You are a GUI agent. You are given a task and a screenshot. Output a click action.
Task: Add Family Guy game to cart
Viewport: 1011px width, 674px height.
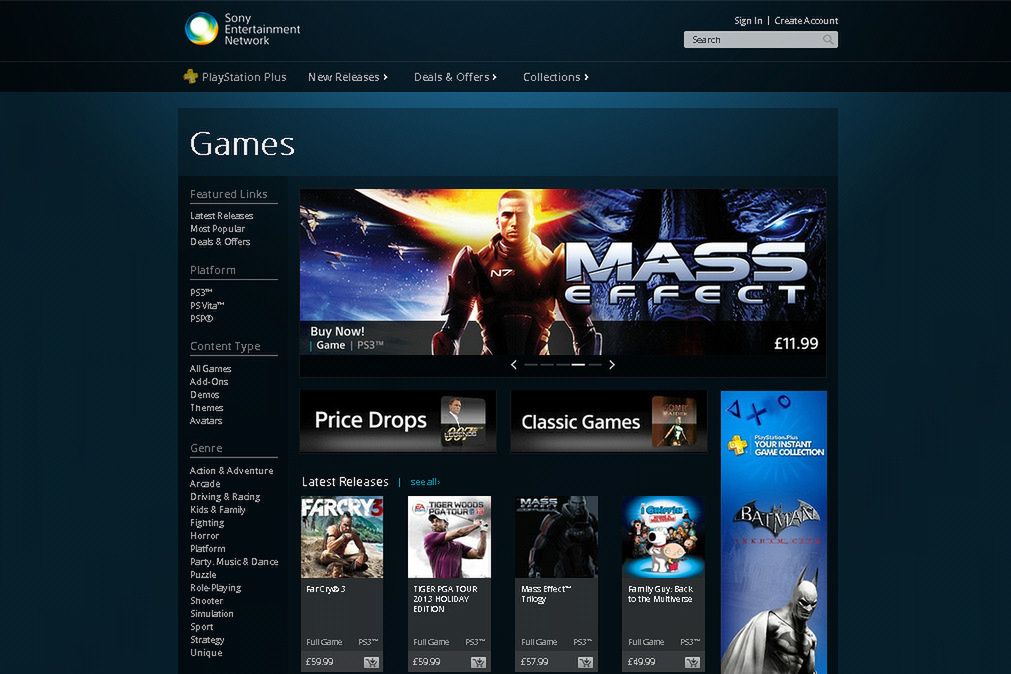[x=692, y=662]
